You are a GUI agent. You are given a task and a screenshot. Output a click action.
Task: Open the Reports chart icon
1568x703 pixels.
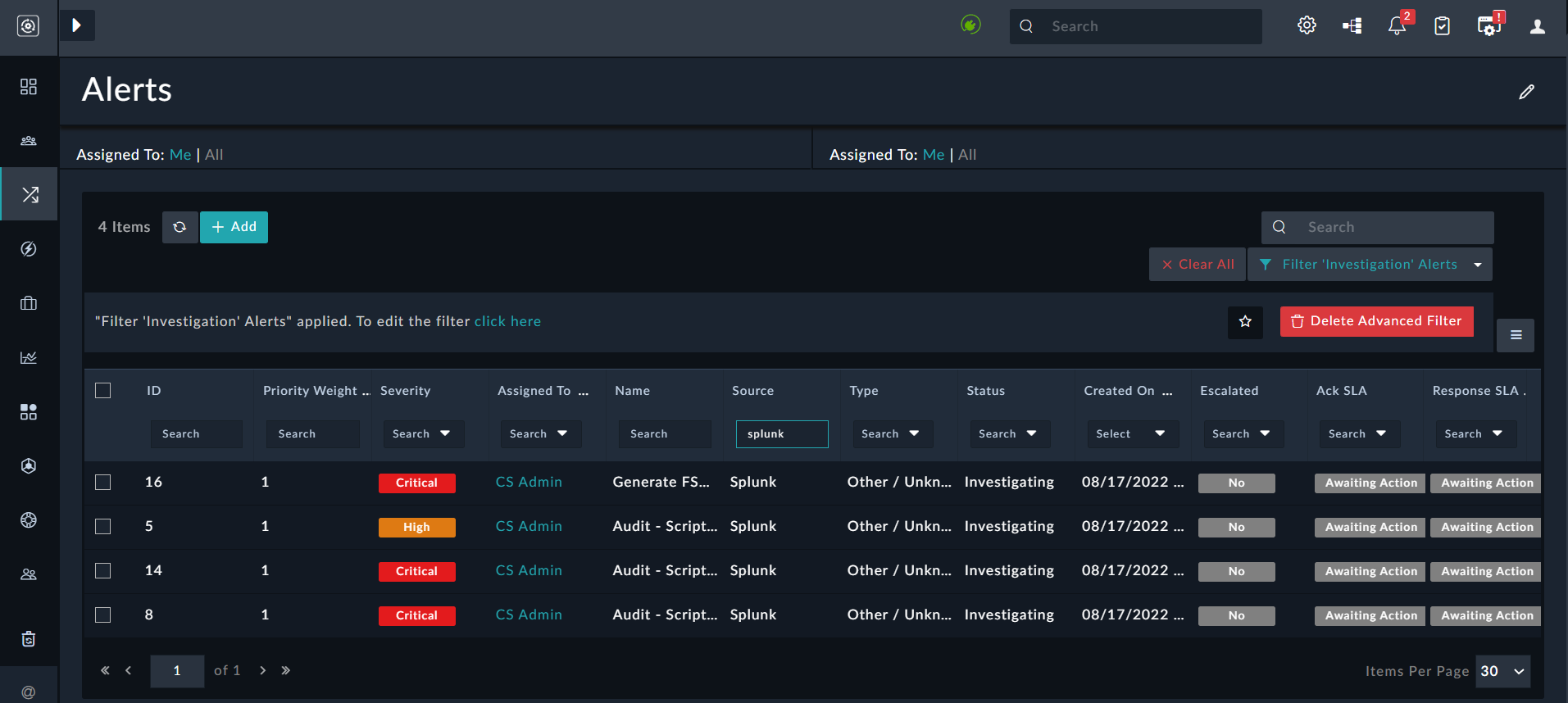tap(29, 357)
